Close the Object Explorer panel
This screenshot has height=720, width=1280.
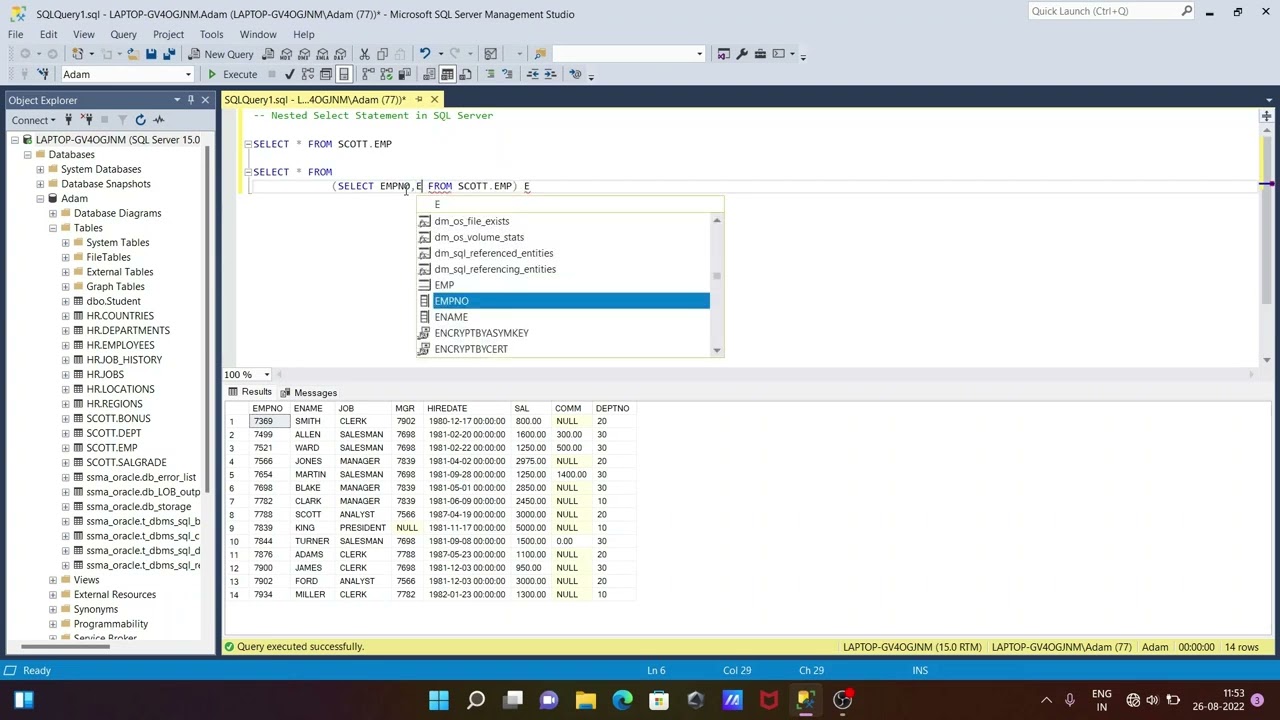205,100
